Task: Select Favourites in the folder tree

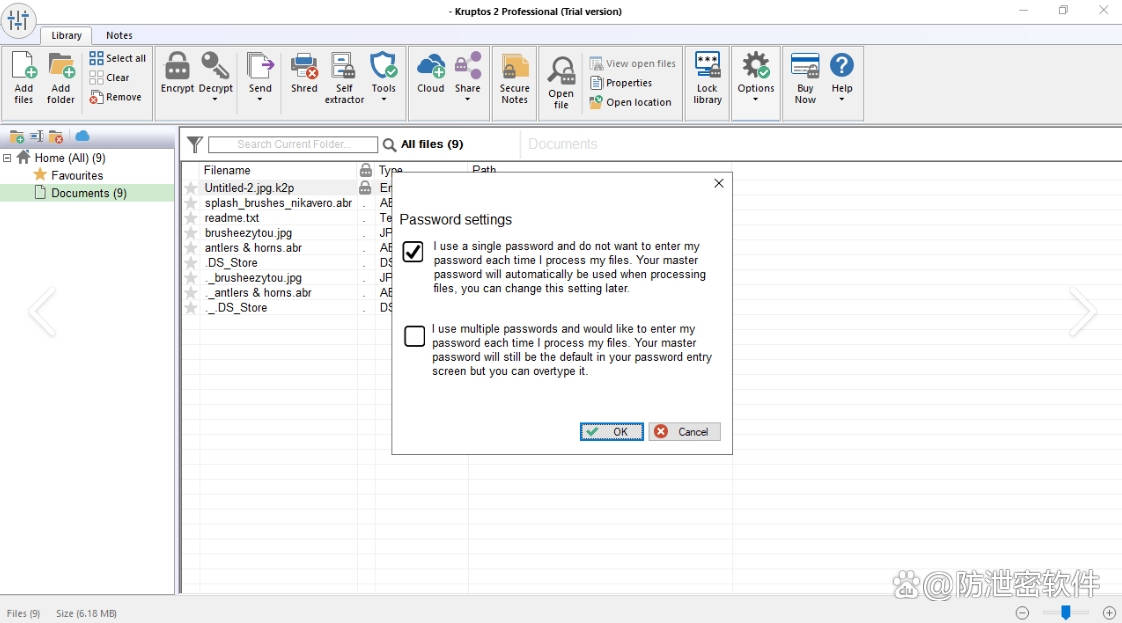Action: (x=77, y=175)
